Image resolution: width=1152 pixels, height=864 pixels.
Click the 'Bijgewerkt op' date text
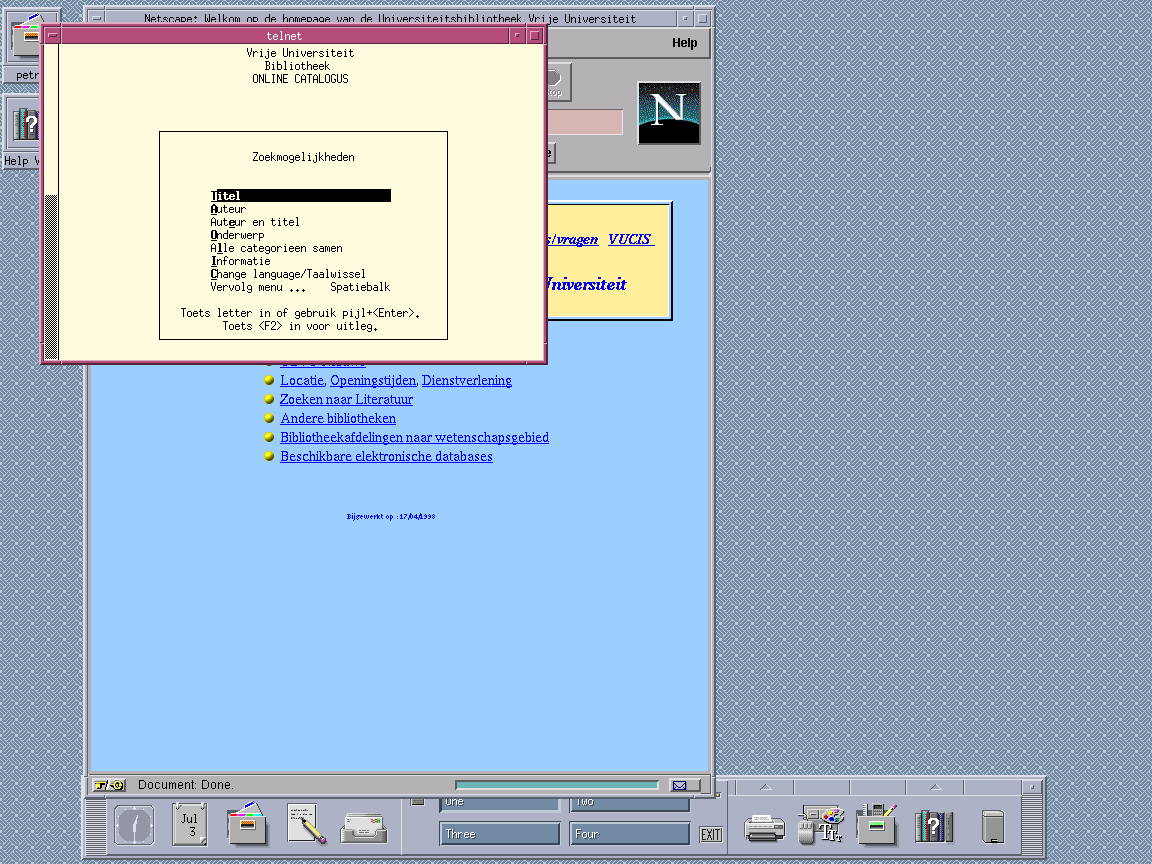391,516
